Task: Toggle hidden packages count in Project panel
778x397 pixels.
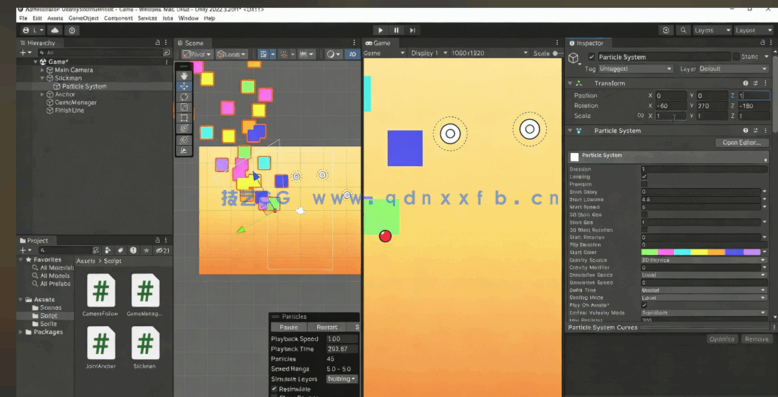Action: (x=162, y=251)
